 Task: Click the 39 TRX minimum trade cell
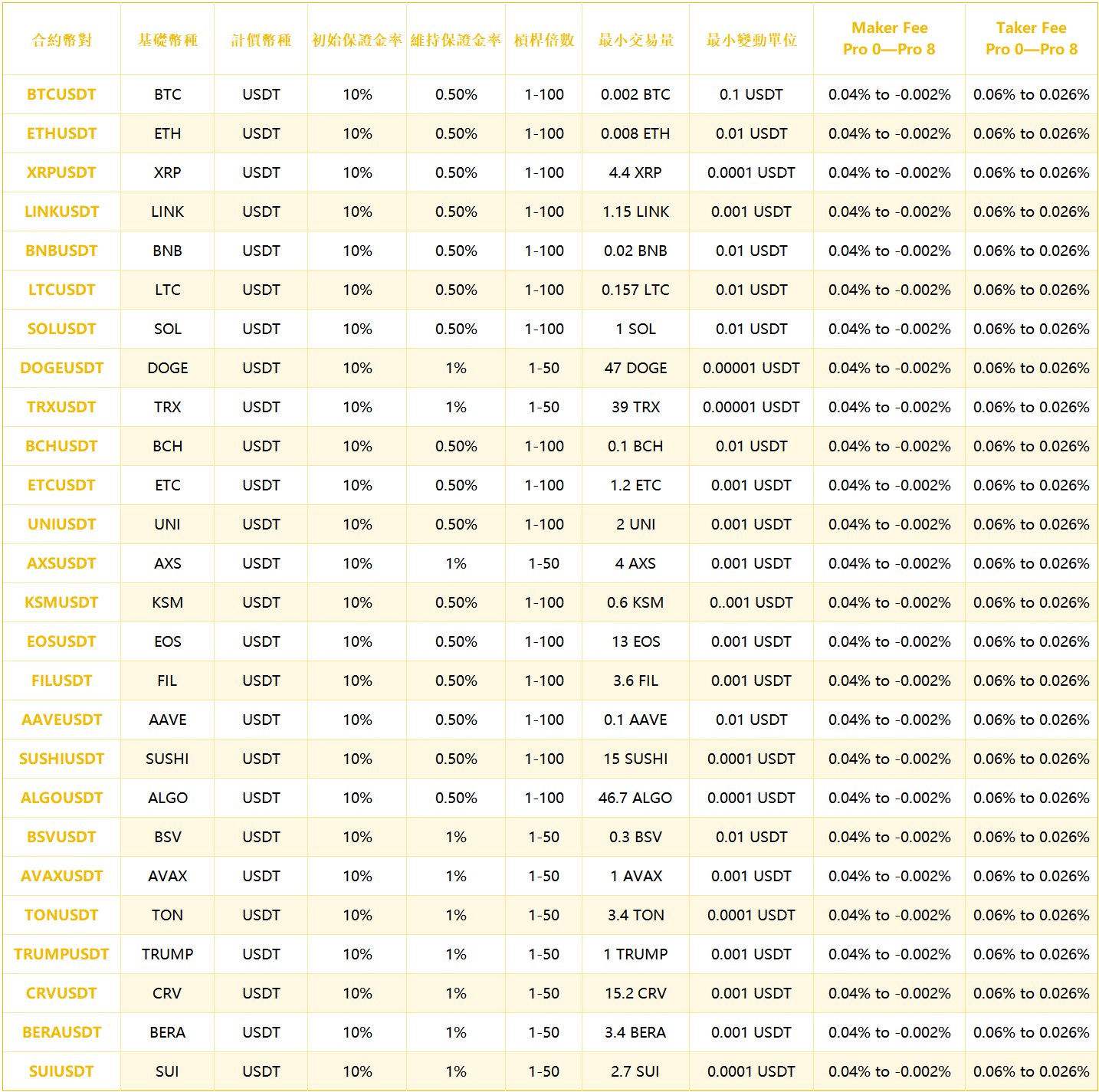(635, 407)
